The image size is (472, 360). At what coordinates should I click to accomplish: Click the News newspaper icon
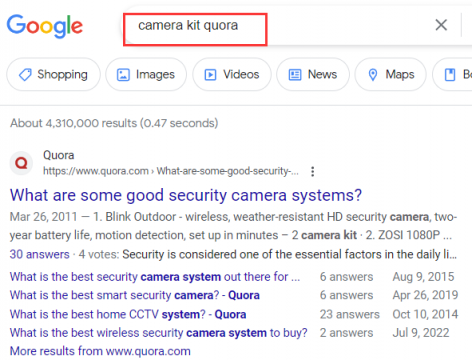coord(295,75)
